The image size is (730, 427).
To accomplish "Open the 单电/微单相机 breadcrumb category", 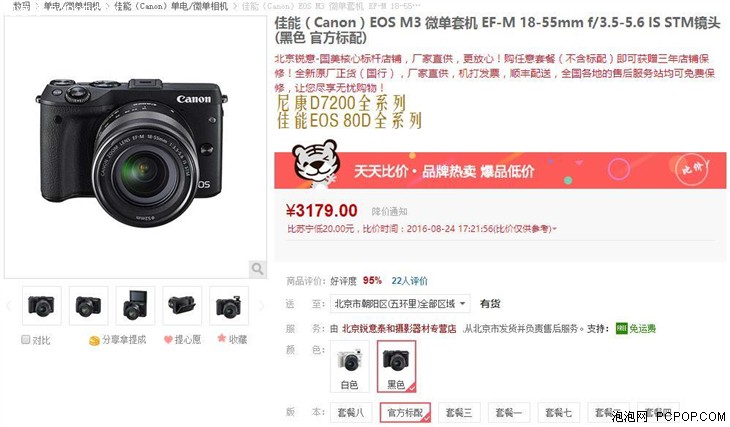I will pyautogui.click(x=72, y=7).
